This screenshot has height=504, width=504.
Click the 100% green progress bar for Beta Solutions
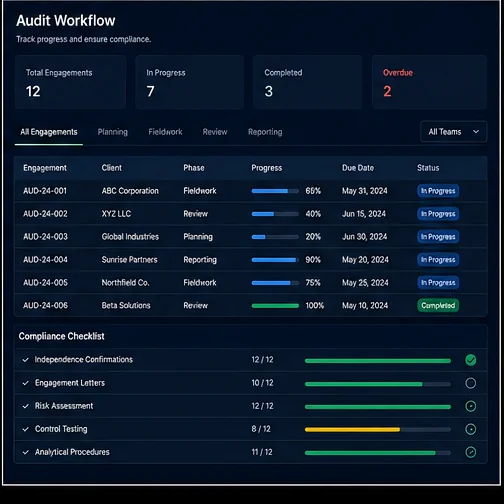coord(275,306)
